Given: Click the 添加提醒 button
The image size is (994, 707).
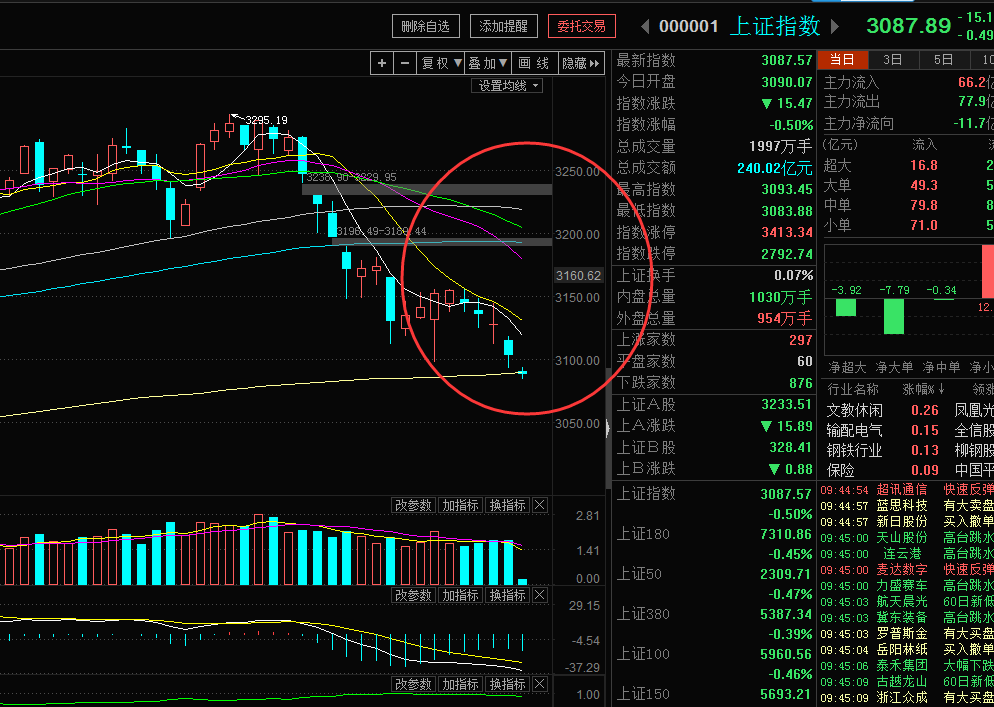Looking at the screenshot, I should [503, 27].
